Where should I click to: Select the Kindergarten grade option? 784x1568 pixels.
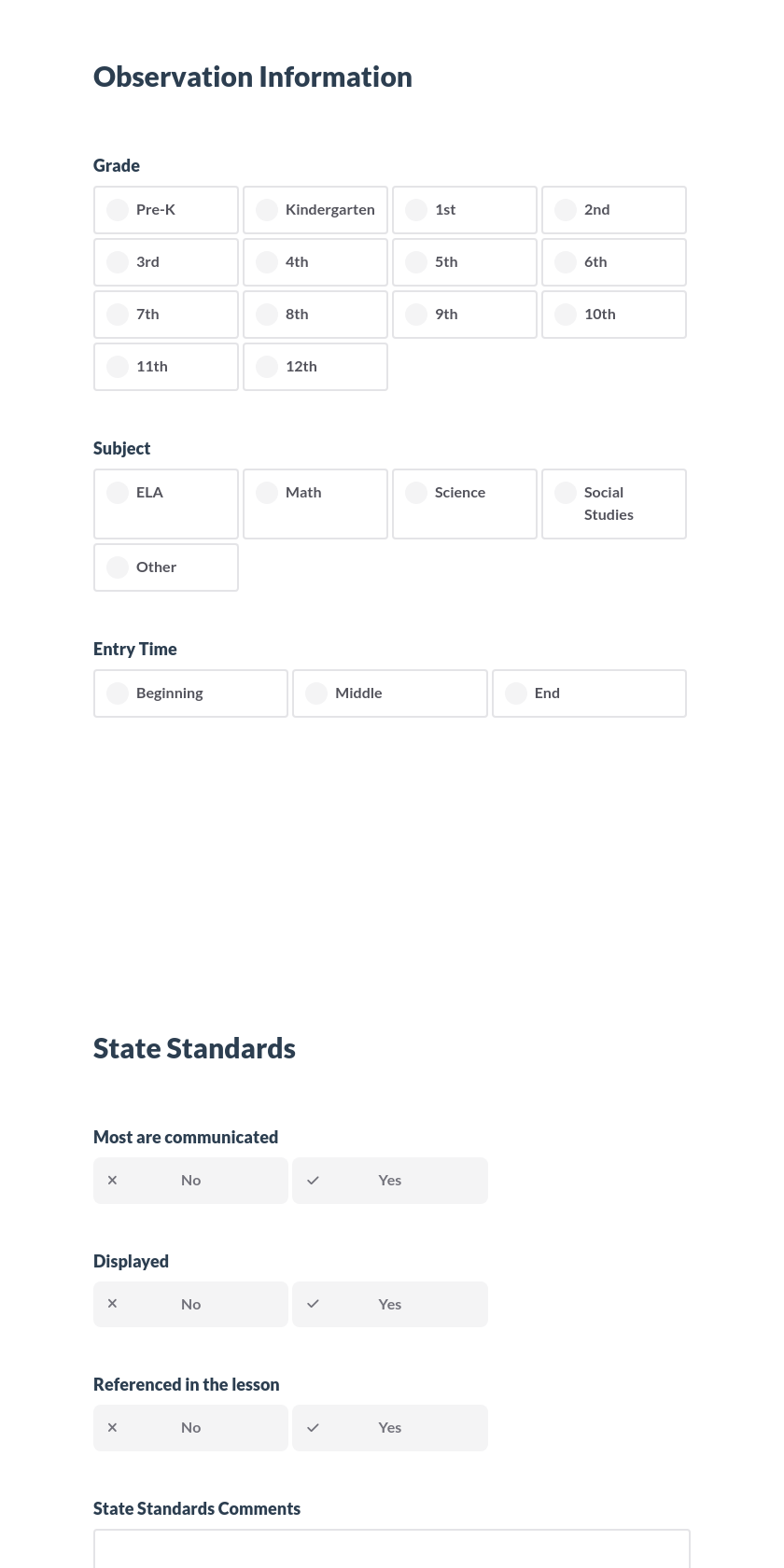coord(315,209)
